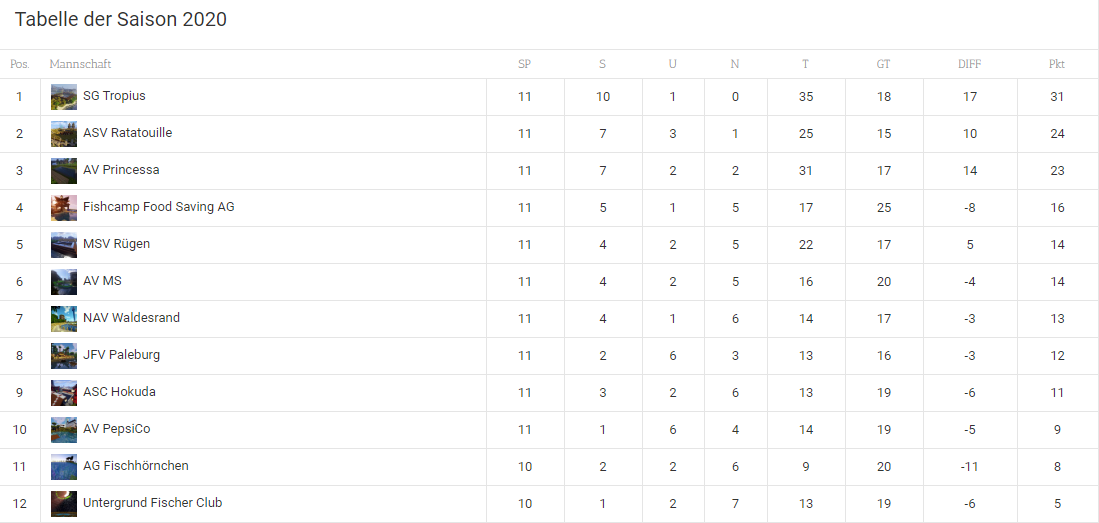Sort table by DIFF column header
The height and width of the screenshot is (523, 1099).
[969, 64]
